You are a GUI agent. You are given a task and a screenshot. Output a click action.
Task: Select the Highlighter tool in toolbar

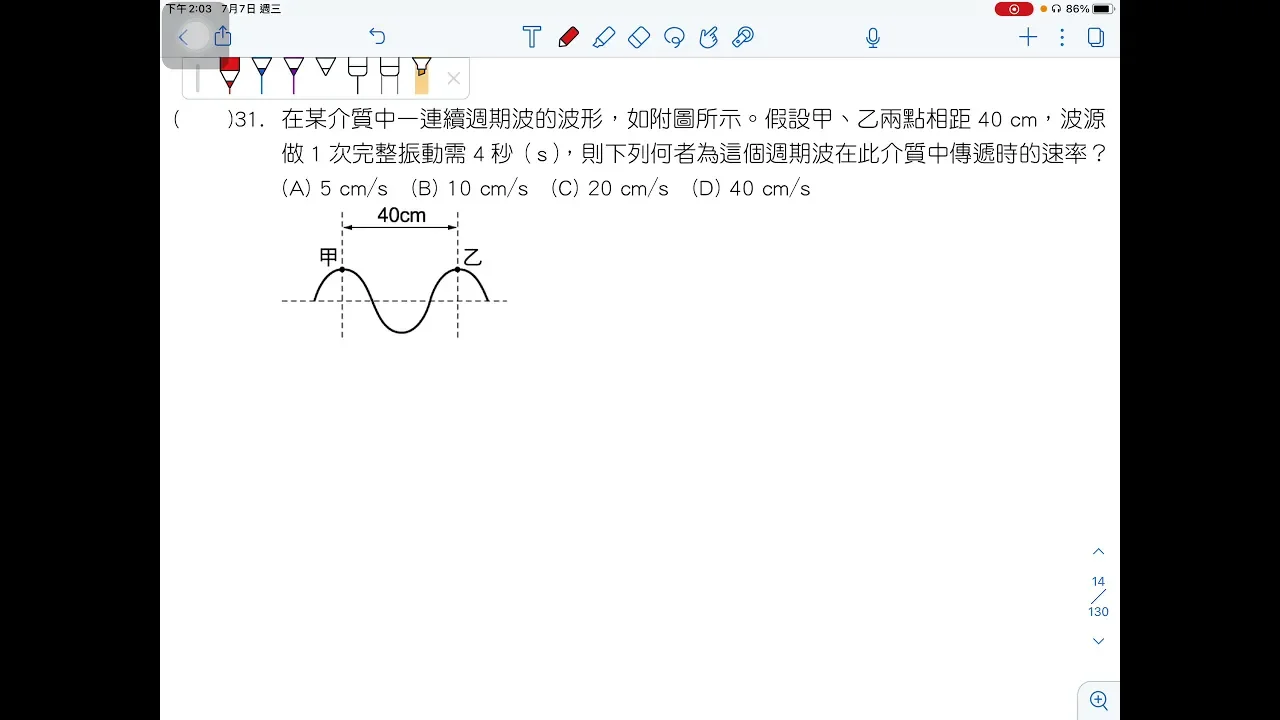[604, 37]
